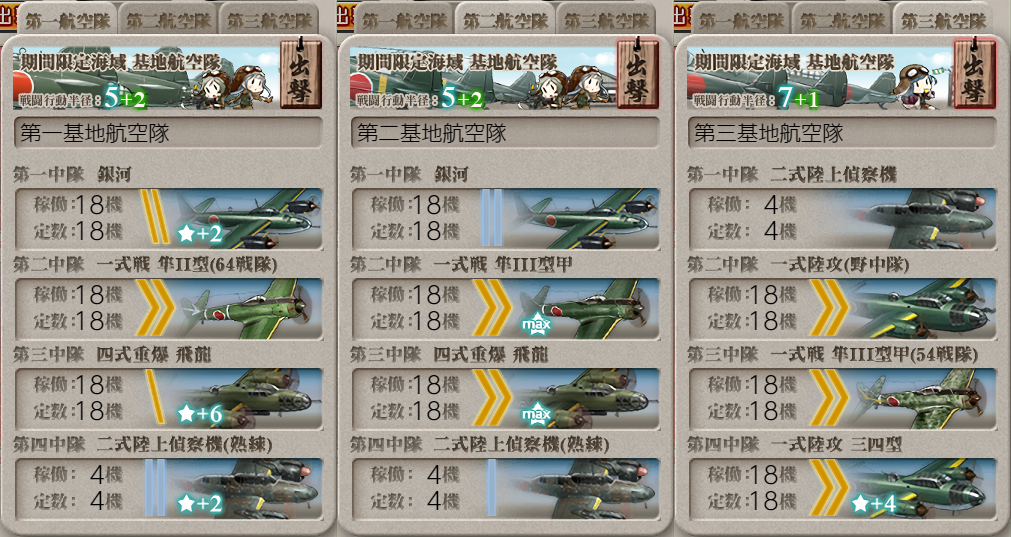Select the 隼II型(64戦隊) fighter plane image
The width and height of the screenshot is (1011, 537).
click(x=248, y=309)
